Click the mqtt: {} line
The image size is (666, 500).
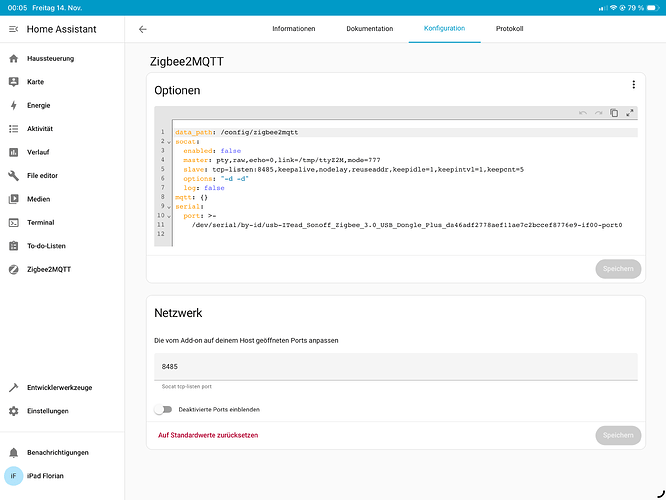coord(191,198)
